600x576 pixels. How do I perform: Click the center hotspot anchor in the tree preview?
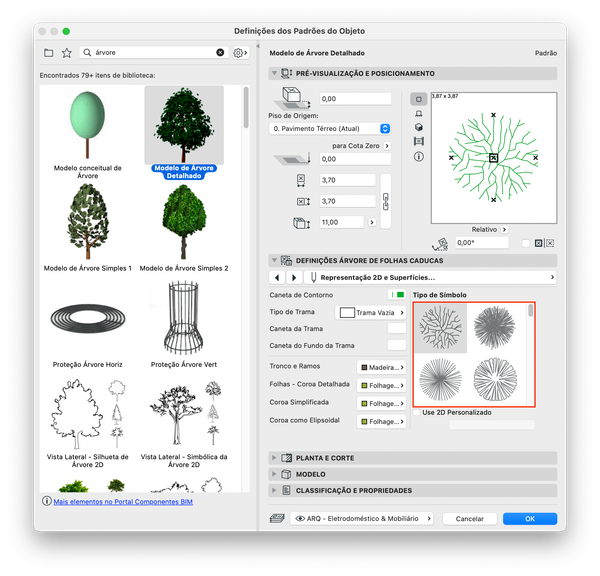(x=493, y=158)
